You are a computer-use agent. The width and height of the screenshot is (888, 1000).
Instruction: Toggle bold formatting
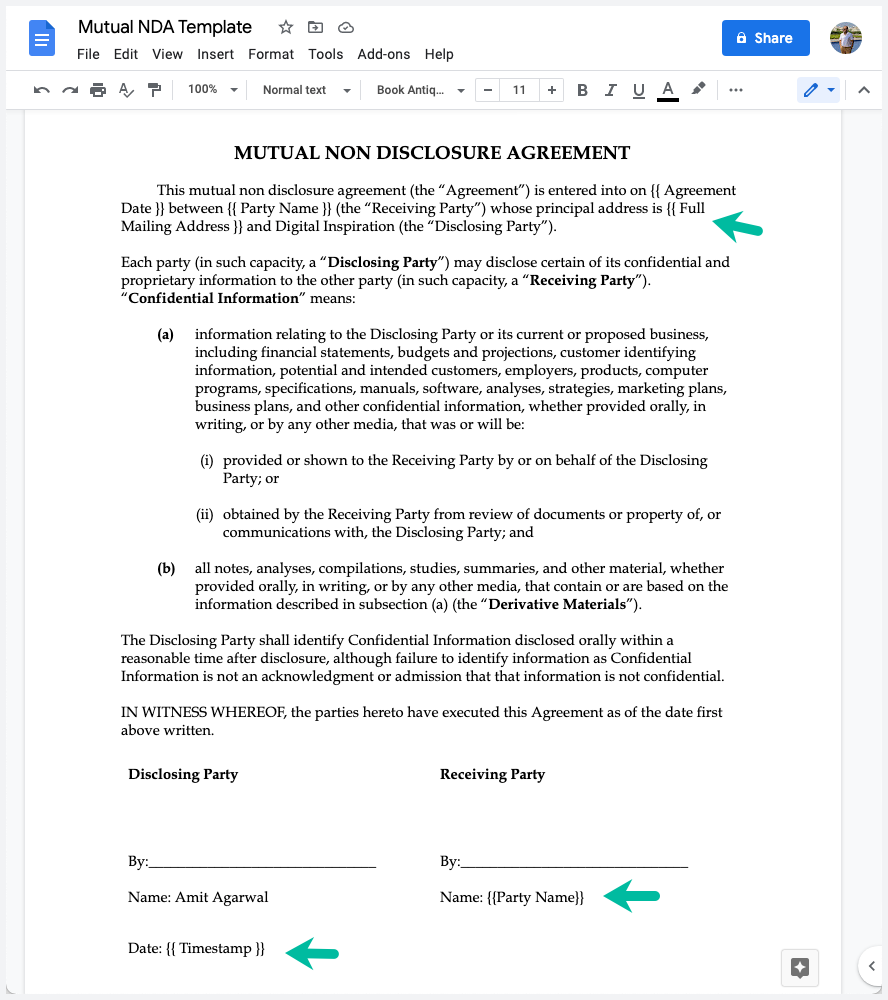tap(582, 90)
